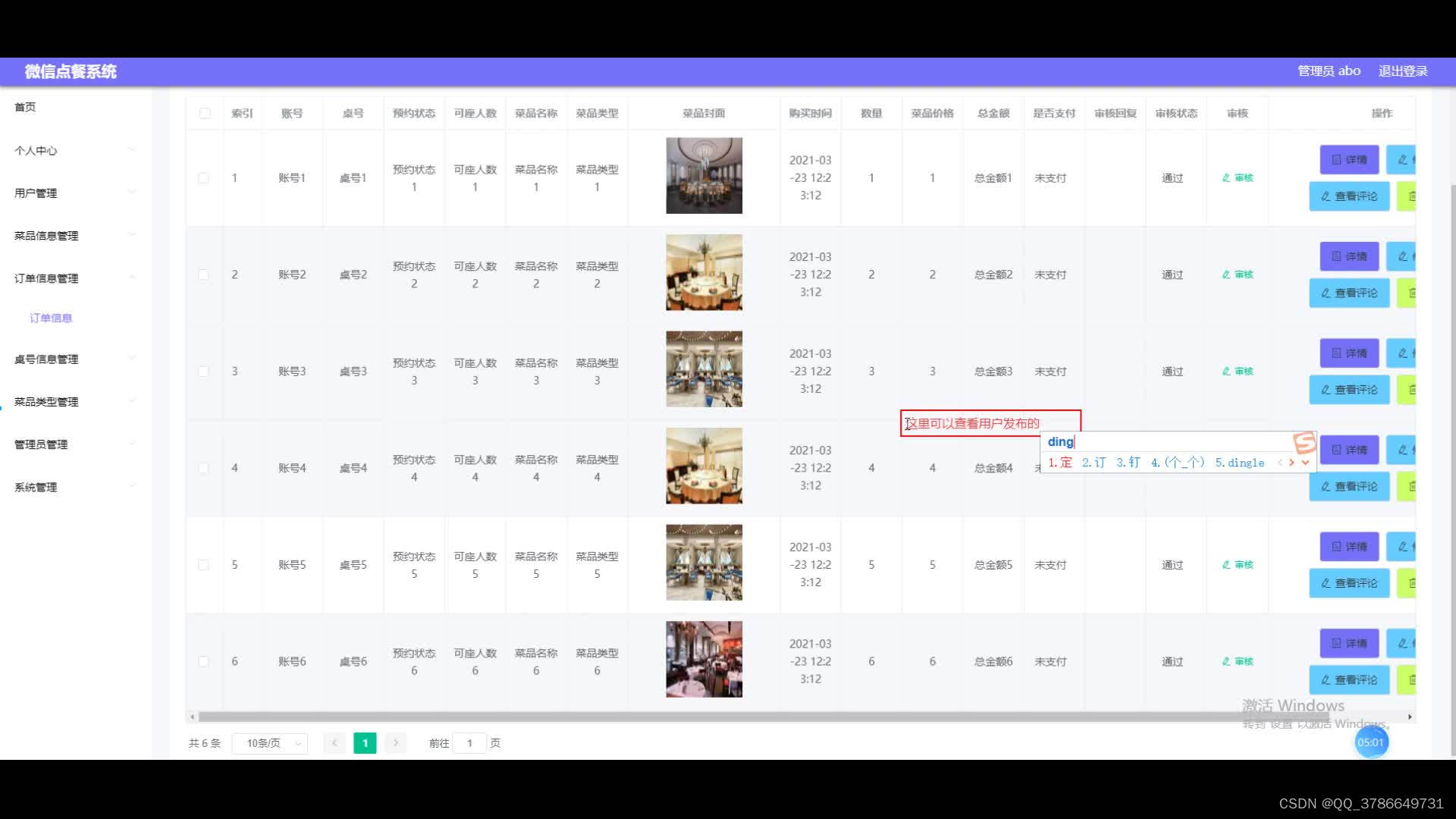Click the next page arrow in pagination

pyautogui.click(x=396, y=743)
